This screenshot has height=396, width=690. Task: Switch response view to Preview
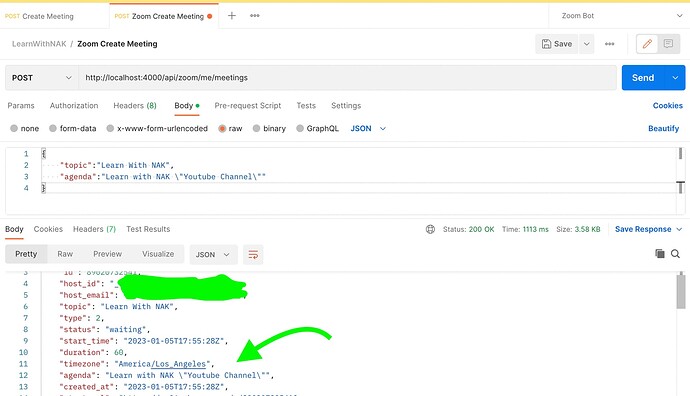tap(107, 254)
